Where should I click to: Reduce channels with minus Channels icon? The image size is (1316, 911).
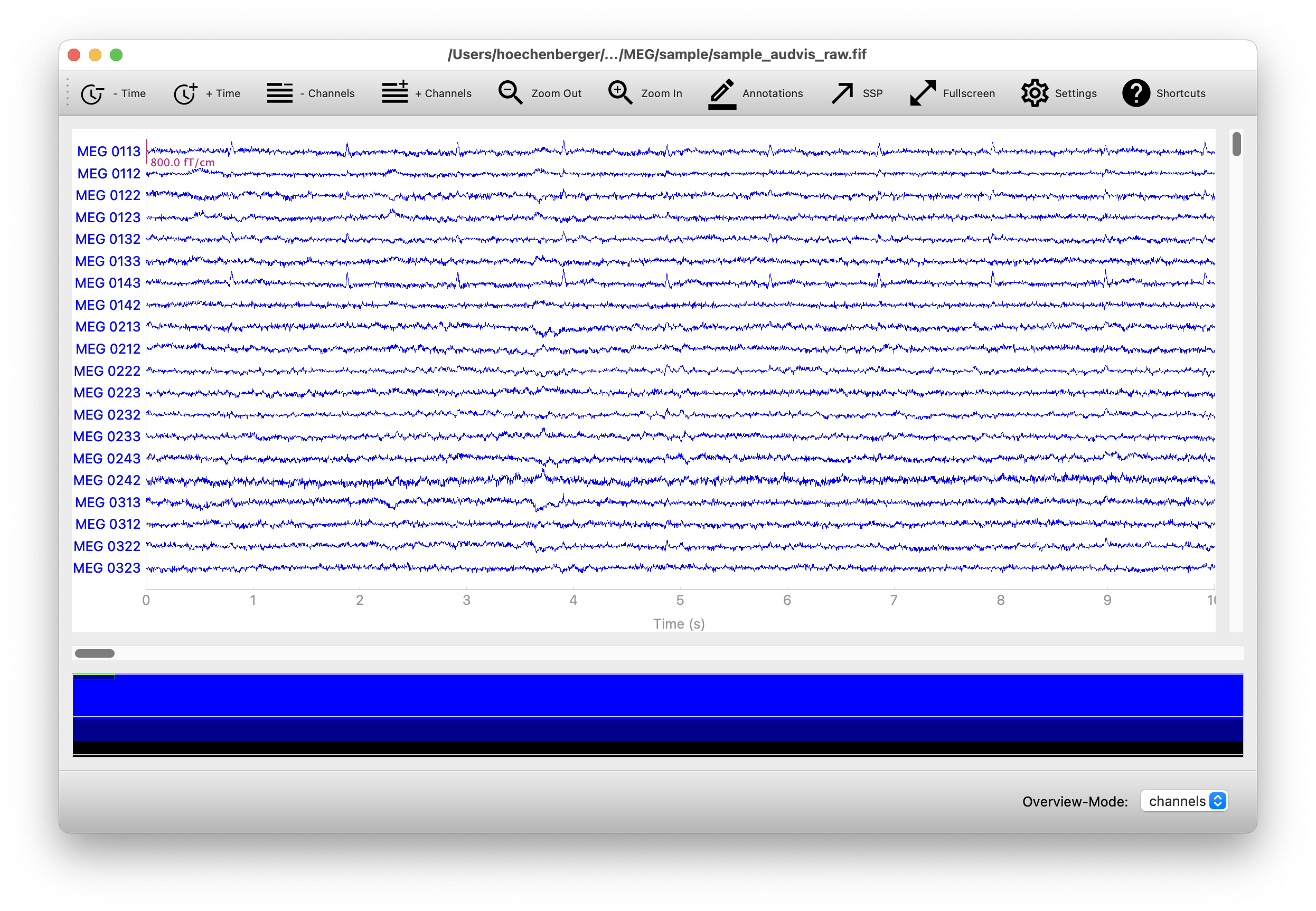pyautogui.click(x=280, y=93)
